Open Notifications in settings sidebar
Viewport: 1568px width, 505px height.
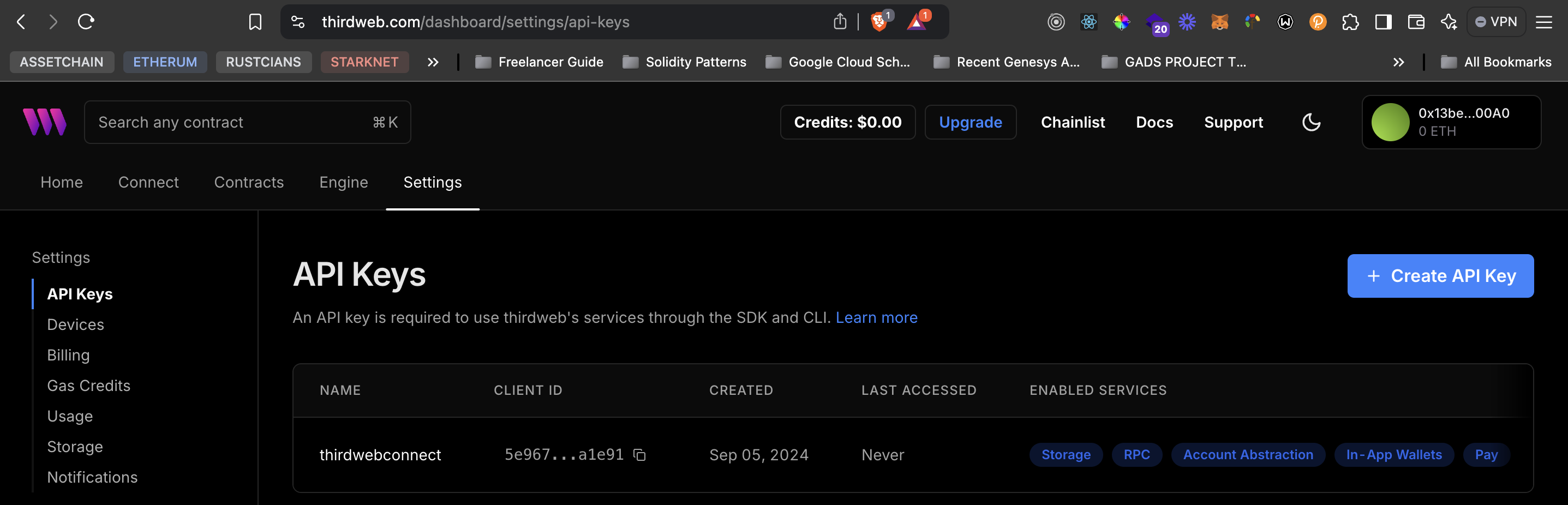click(x=93, y=477)
